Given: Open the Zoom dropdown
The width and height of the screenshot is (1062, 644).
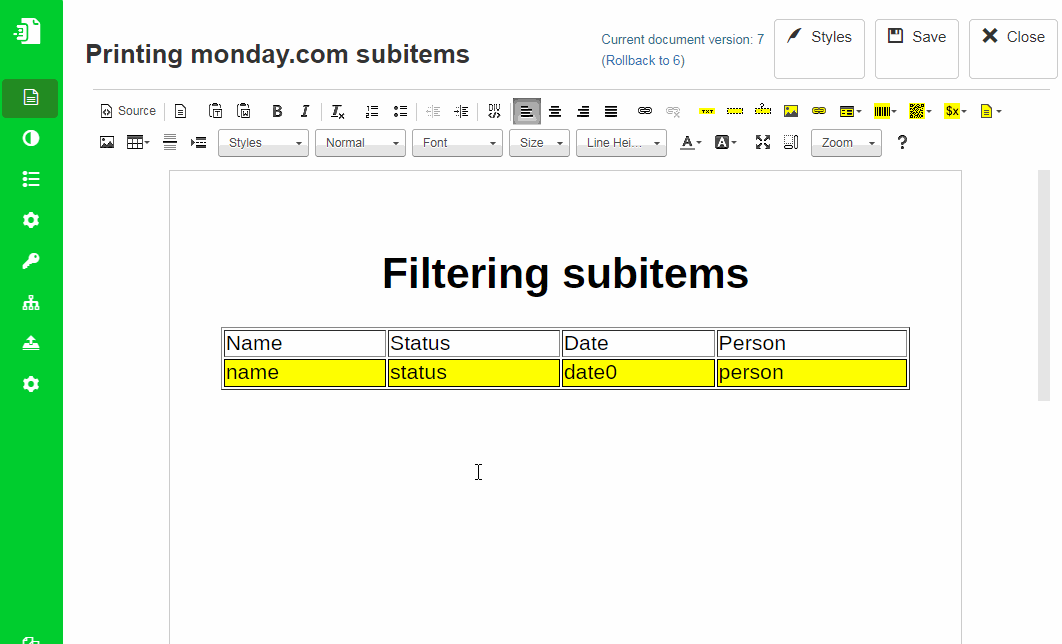Looking at the screenshot, I should point(847,143).
